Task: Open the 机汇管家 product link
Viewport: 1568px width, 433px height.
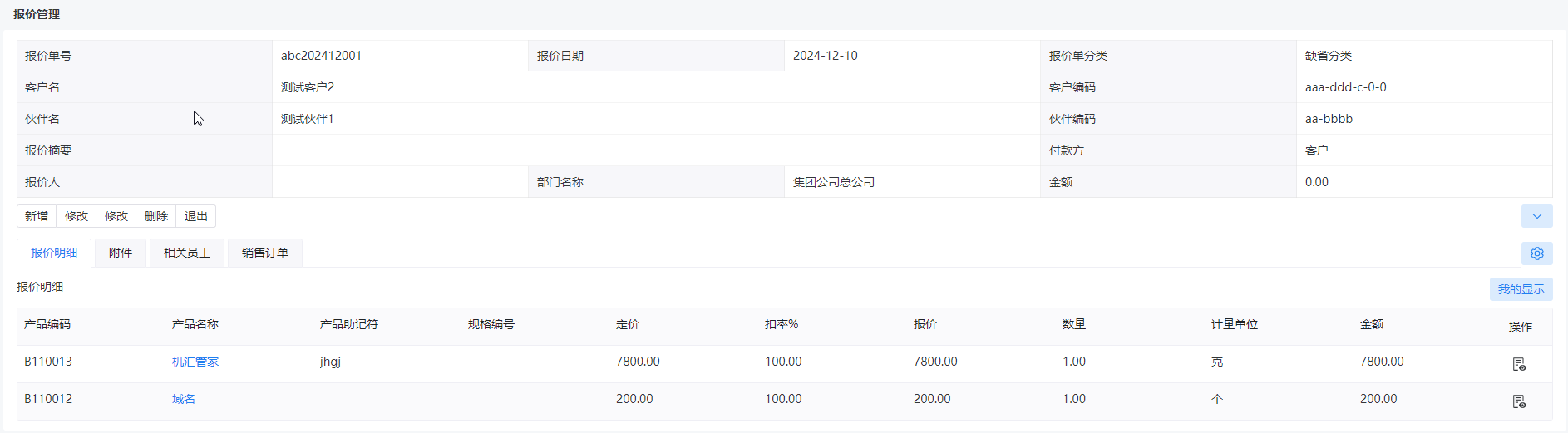Action: [x=195, y=362]
